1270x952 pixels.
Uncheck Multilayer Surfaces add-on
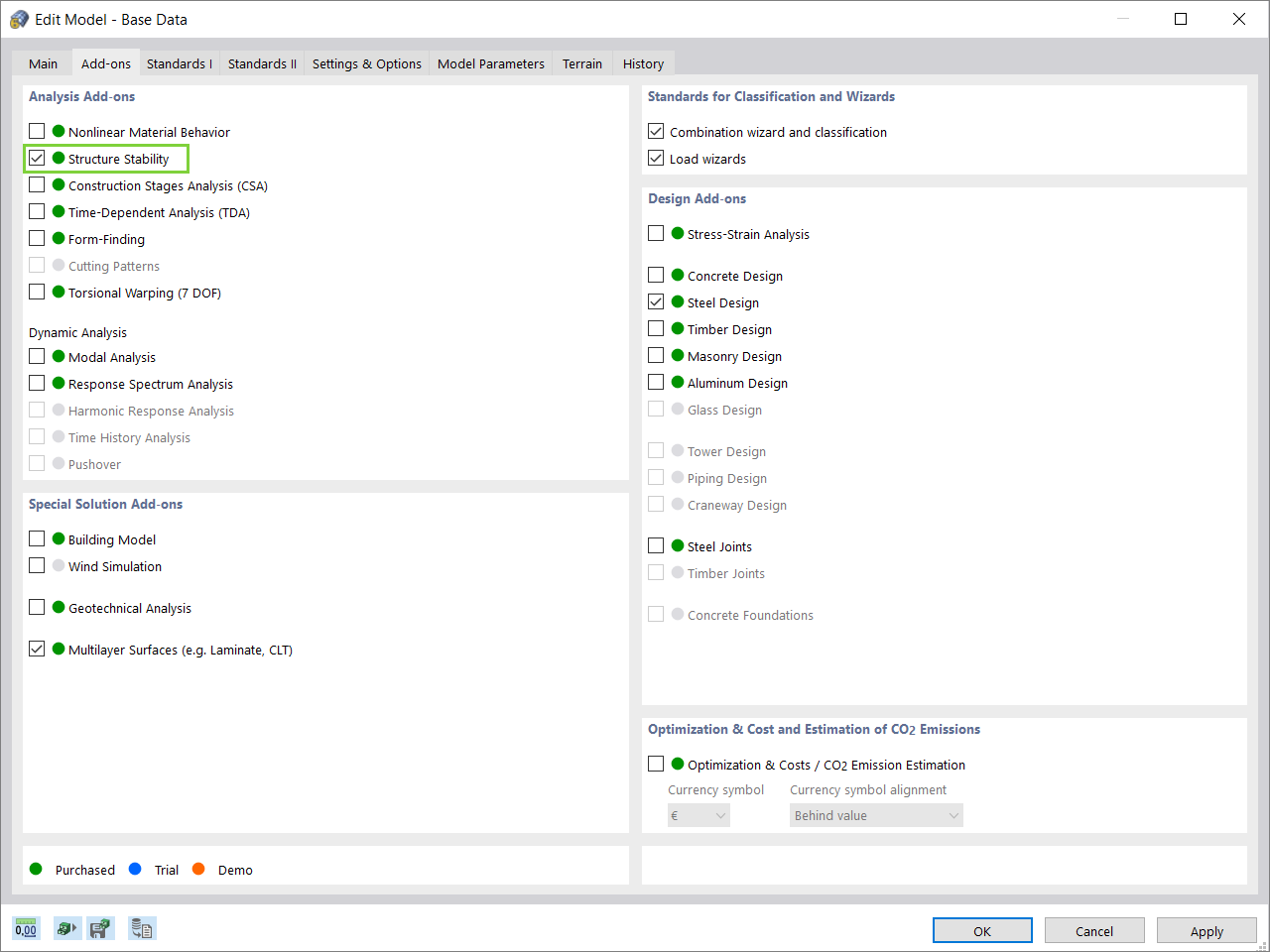(37, 650)
